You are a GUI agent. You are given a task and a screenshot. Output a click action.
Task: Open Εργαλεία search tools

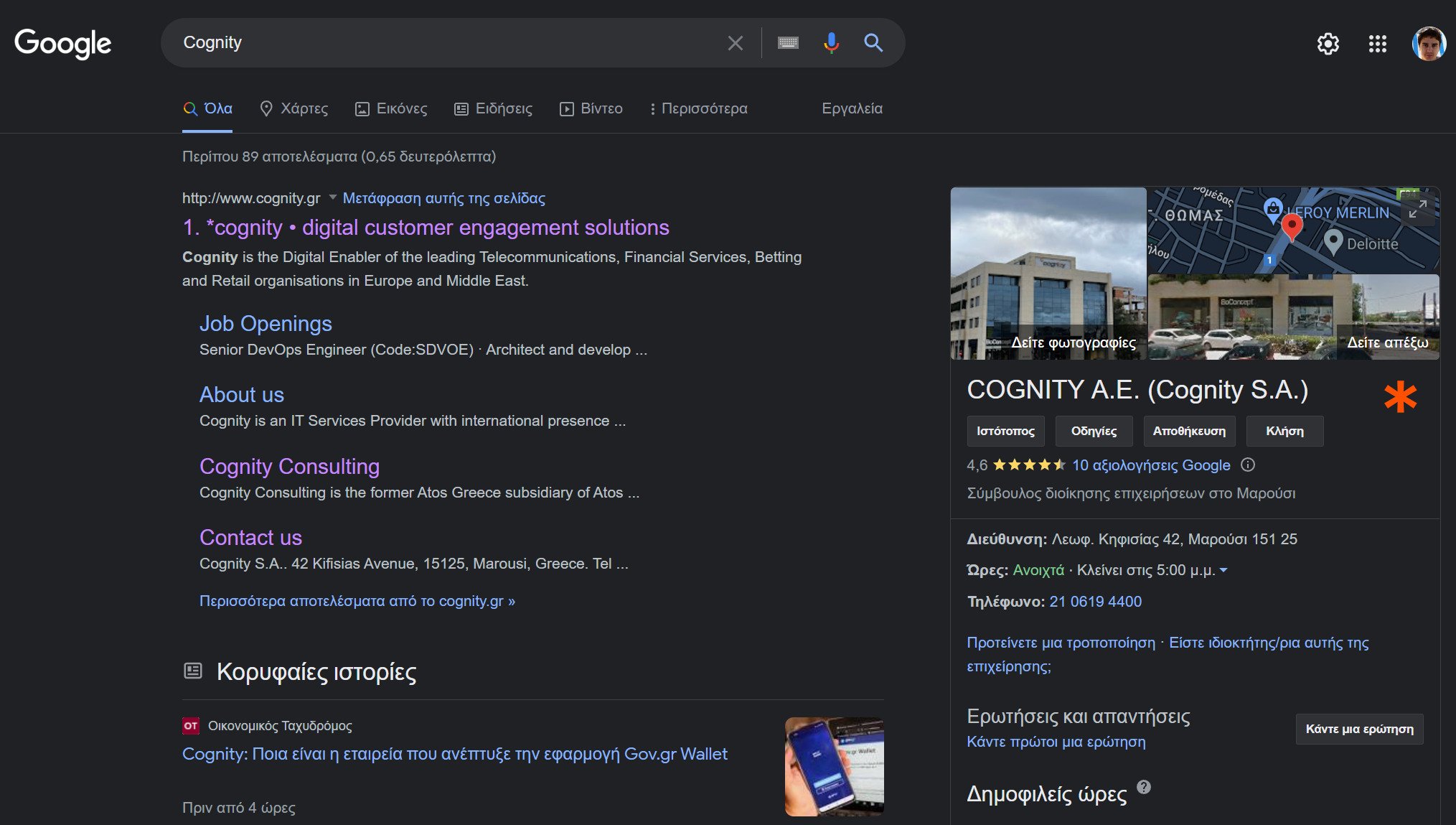852,108
